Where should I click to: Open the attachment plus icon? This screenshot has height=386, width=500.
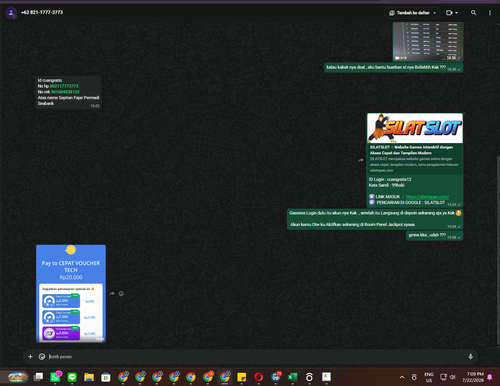(30, 357)
